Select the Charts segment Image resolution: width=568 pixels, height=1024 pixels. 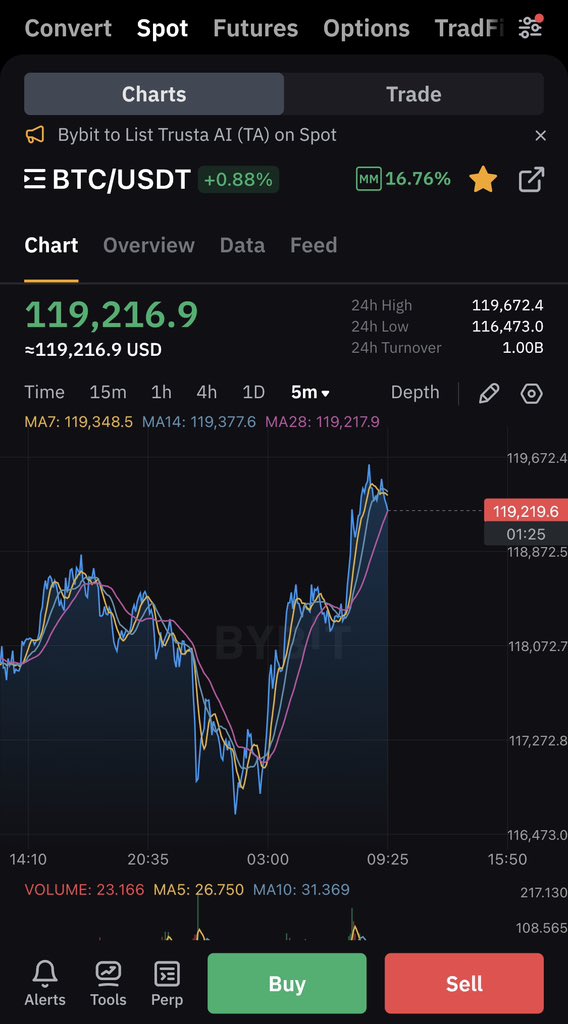(x=154, y=94)
